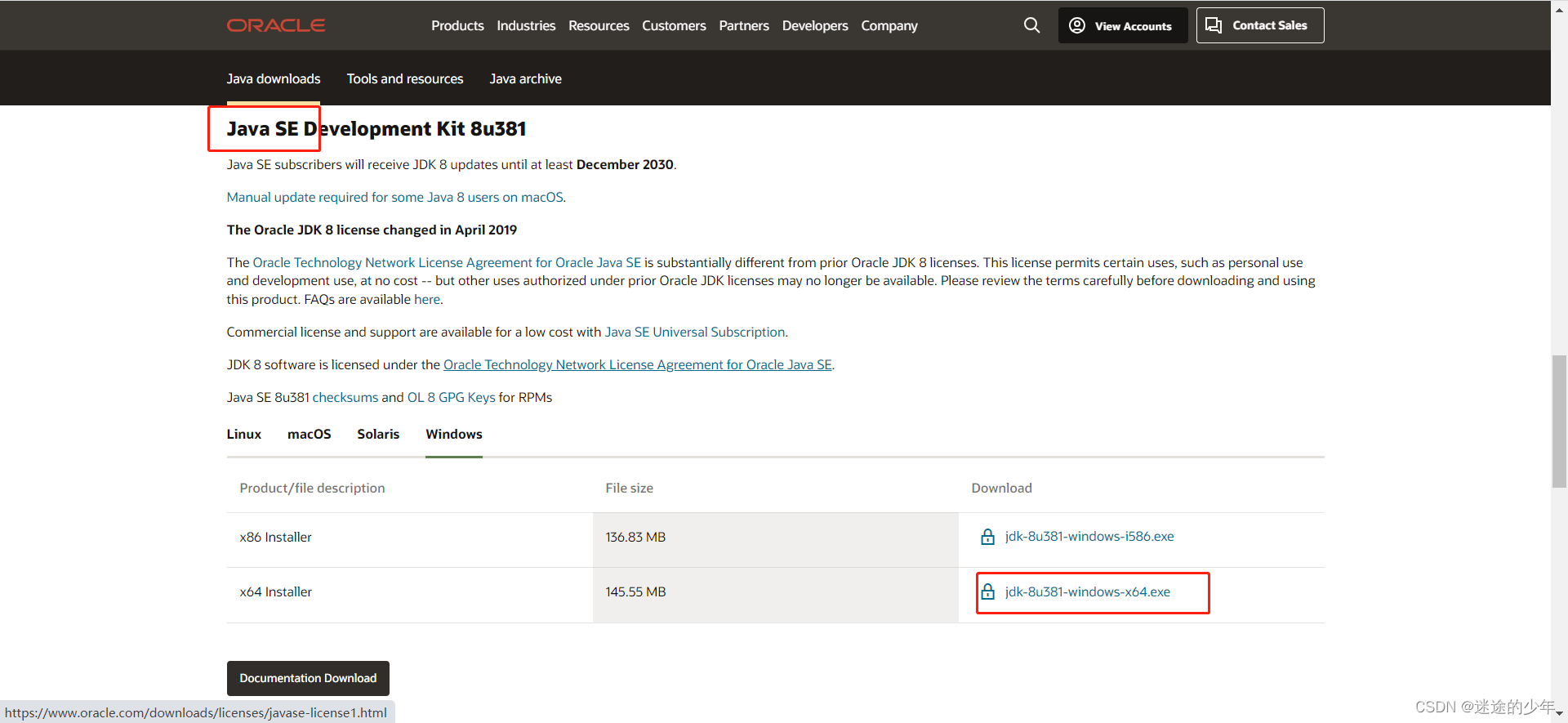Image resolution: width=1568 pixels, height=723 pixels.
Task: Open the Developers menu
Action: [815, 25]
